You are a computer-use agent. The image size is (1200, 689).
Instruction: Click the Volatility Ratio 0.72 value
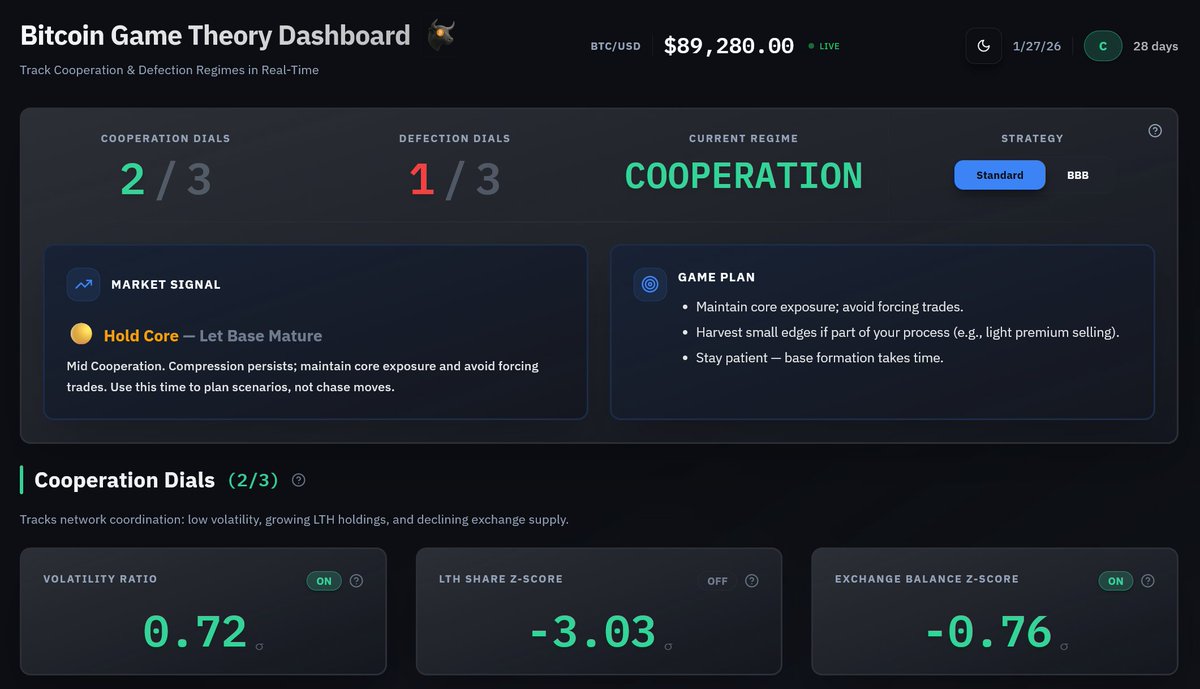click(195, 632)
